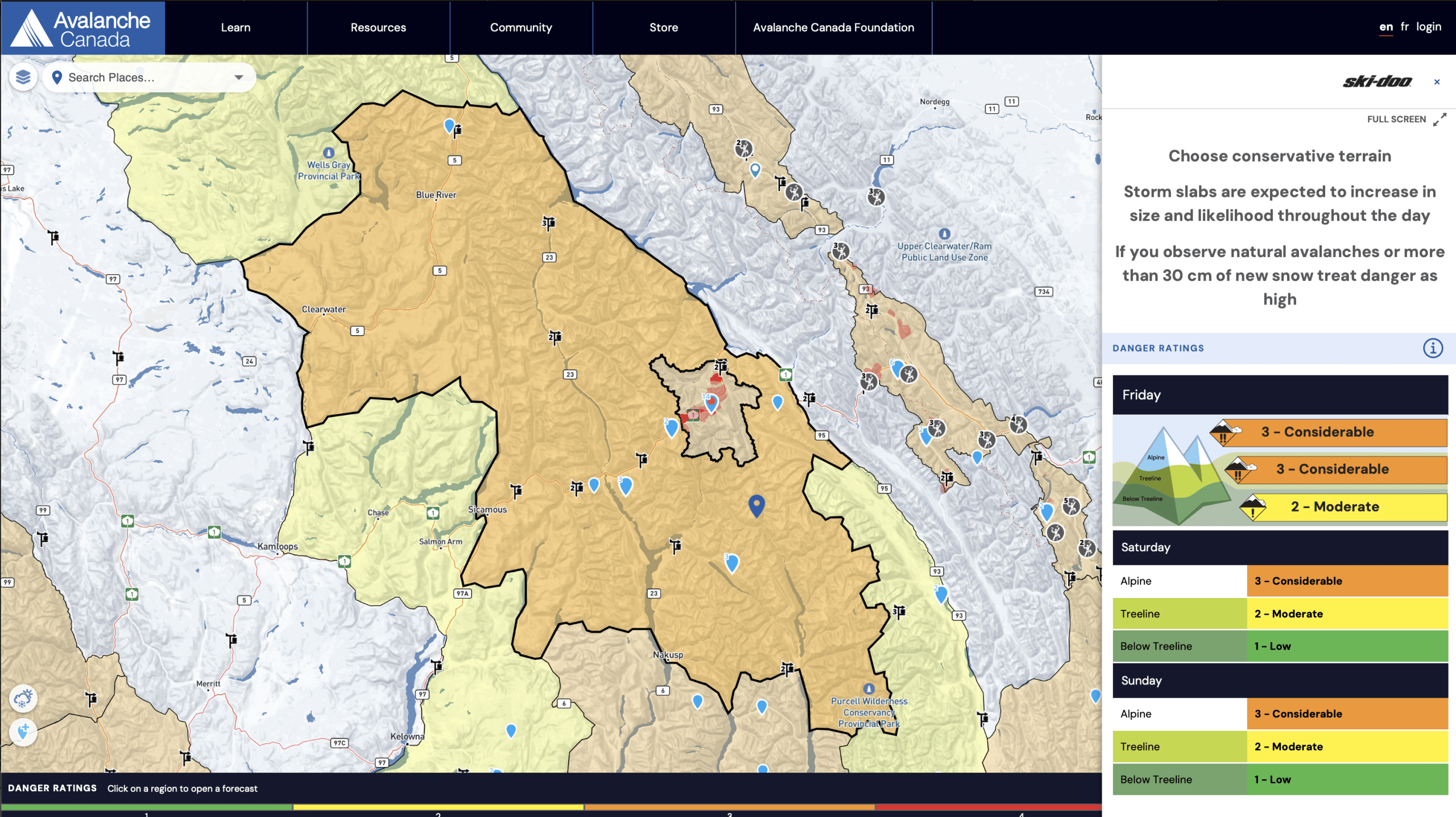
Task: Open the Community menu
Action: coord(521,27)
